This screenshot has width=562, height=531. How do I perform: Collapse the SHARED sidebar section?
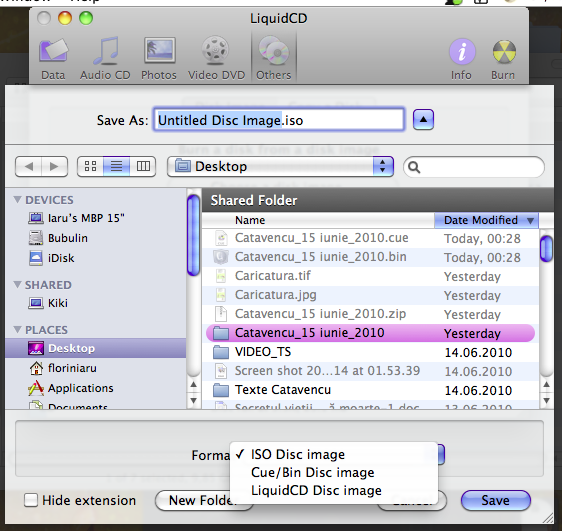click(17, 284)
